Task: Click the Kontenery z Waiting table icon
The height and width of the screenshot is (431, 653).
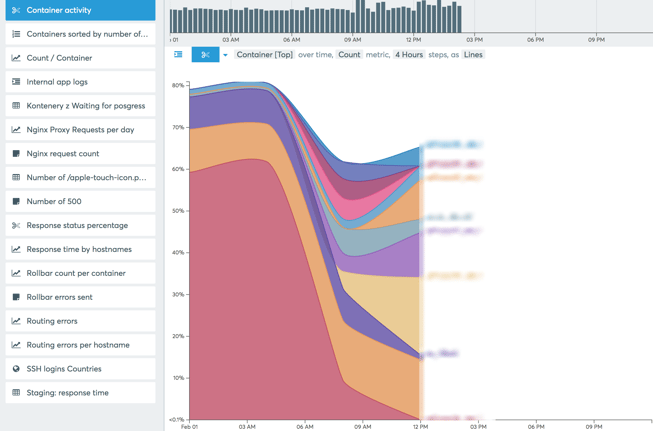Action: click(x=16, y=106)
